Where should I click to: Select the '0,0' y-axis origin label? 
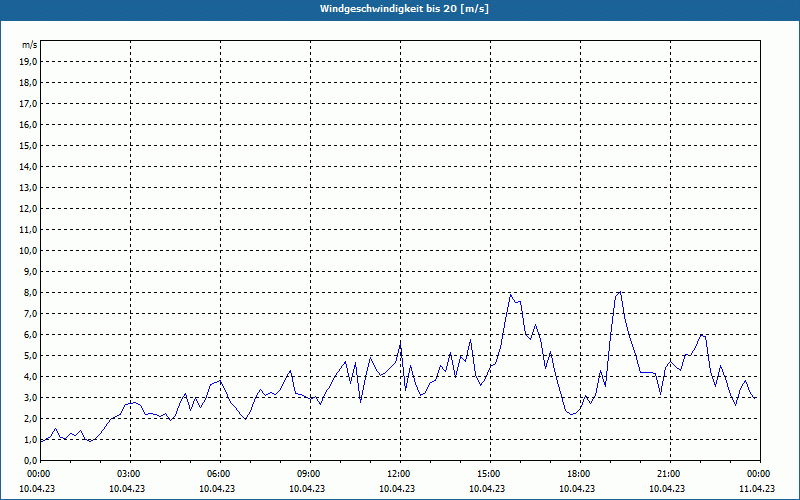click(x=31, y=461)
